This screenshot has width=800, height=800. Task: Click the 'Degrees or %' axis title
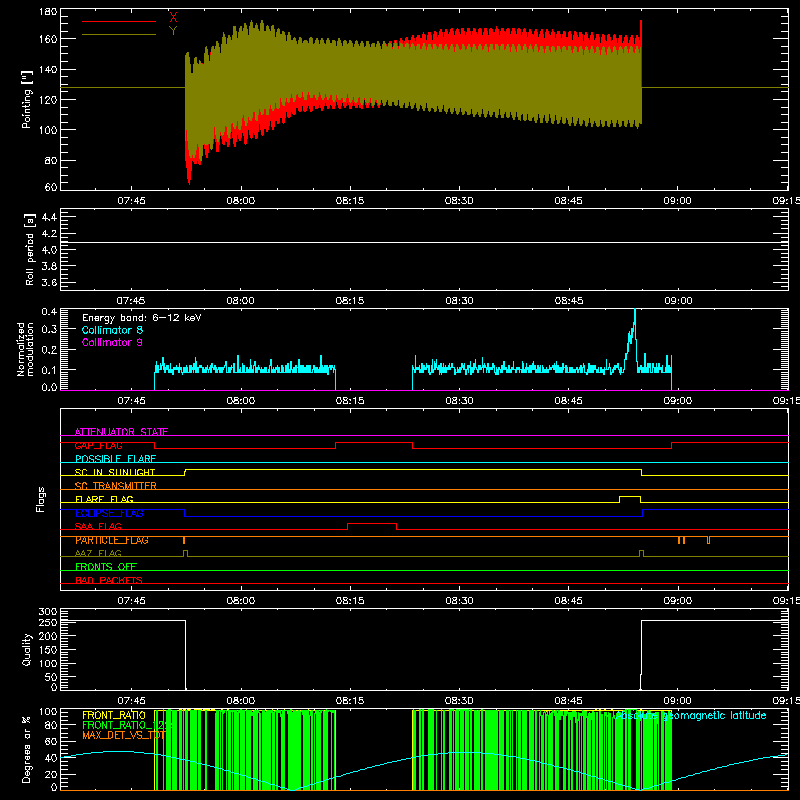[27, 750]
